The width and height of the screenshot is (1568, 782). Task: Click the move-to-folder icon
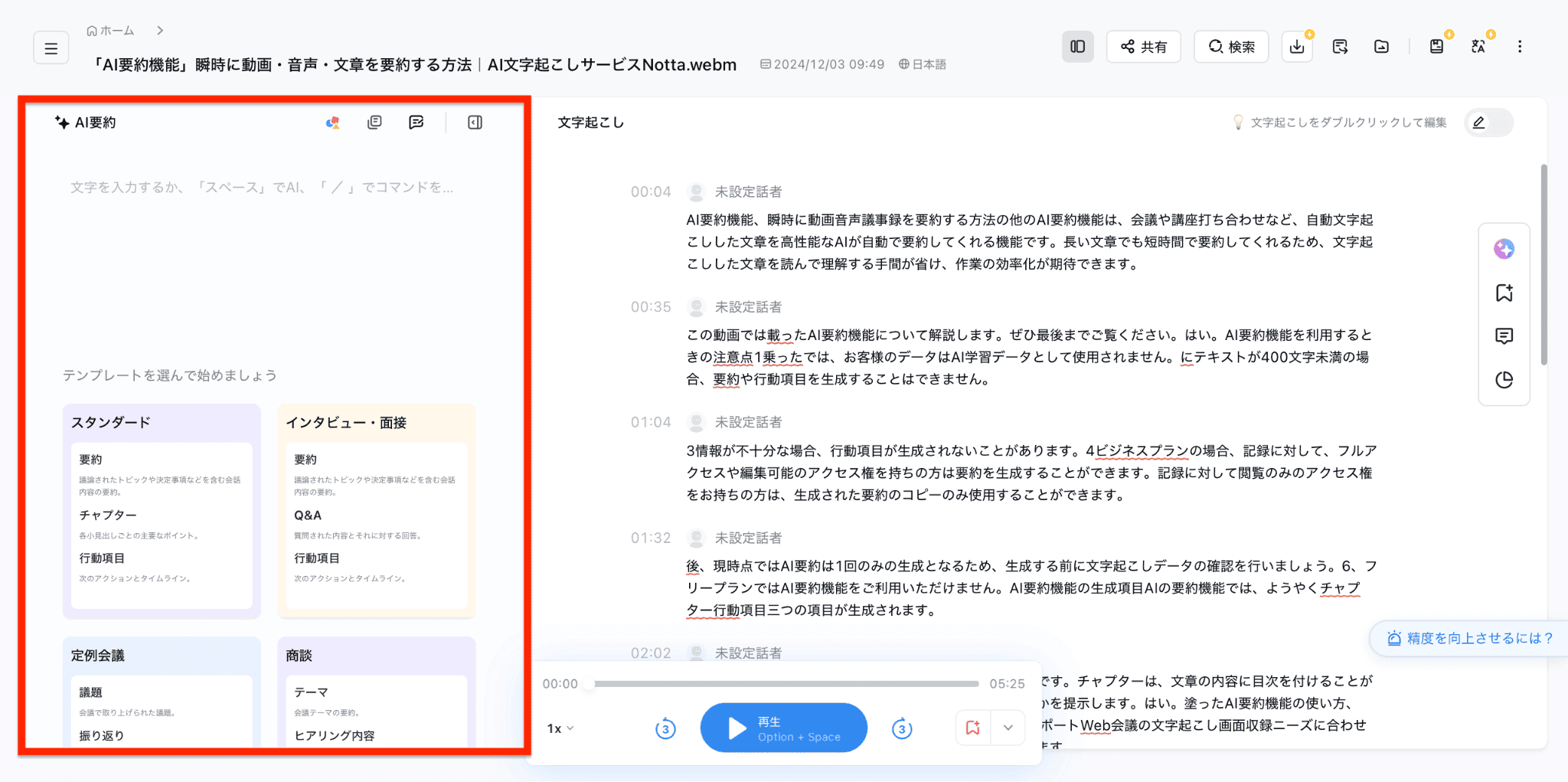tap(1381, 47)
